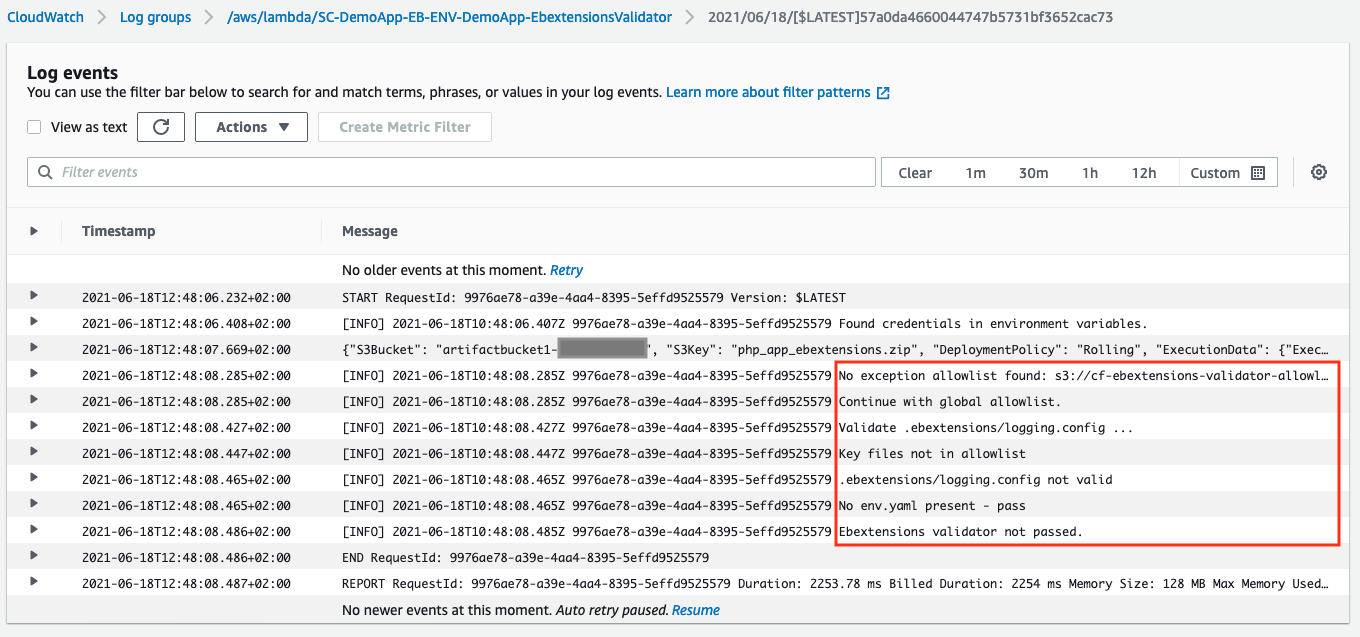
Task: Open the EbextensionsValidator log group breadcrumb
Action: tap(449, 17)
